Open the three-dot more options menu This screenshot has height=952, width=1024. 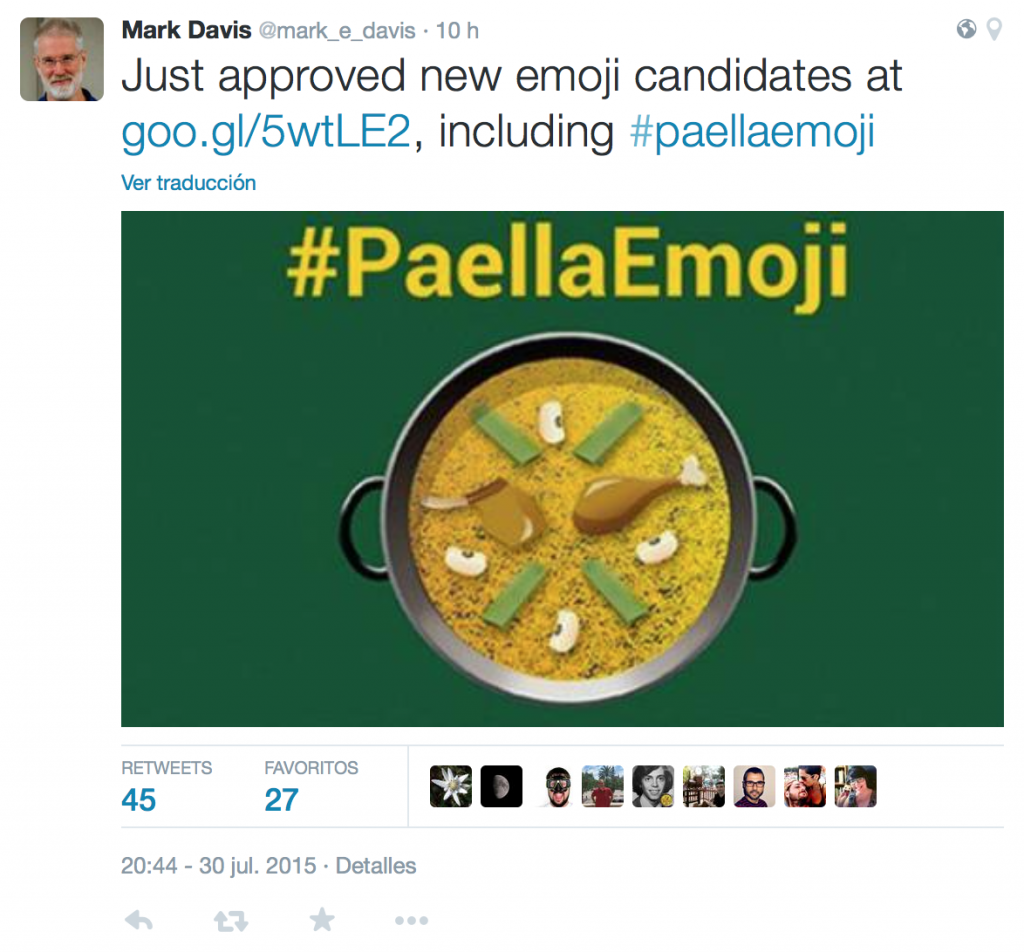[411, 920]
